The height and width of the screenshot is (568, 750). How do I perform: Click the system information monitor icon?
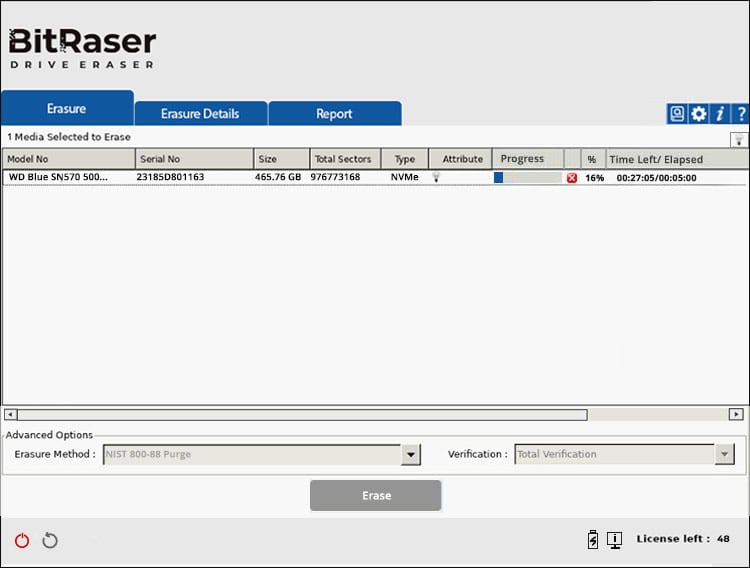tap(615, 540)
